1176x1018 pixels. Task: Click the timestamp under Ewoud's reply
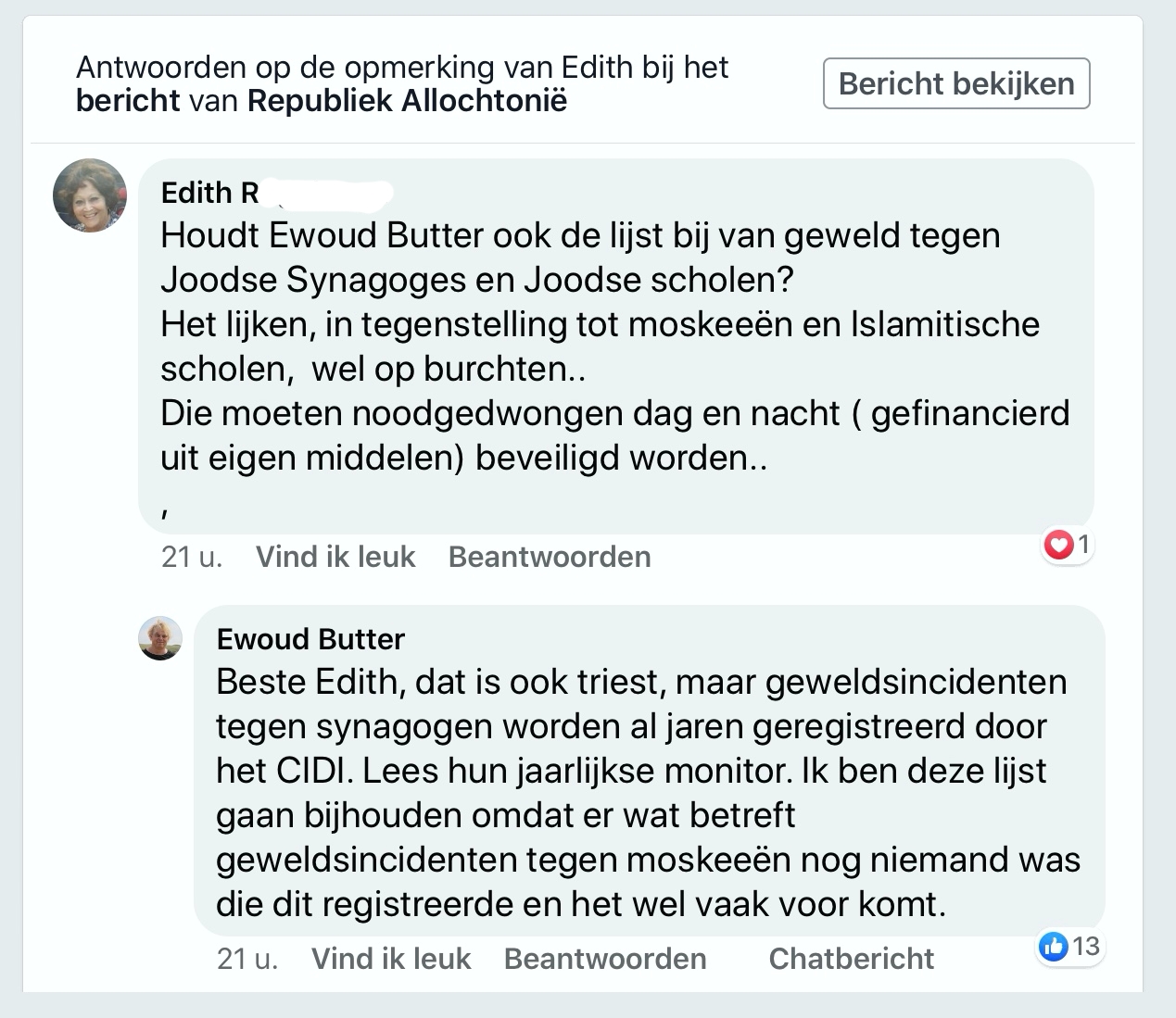(x=247, y=959)
